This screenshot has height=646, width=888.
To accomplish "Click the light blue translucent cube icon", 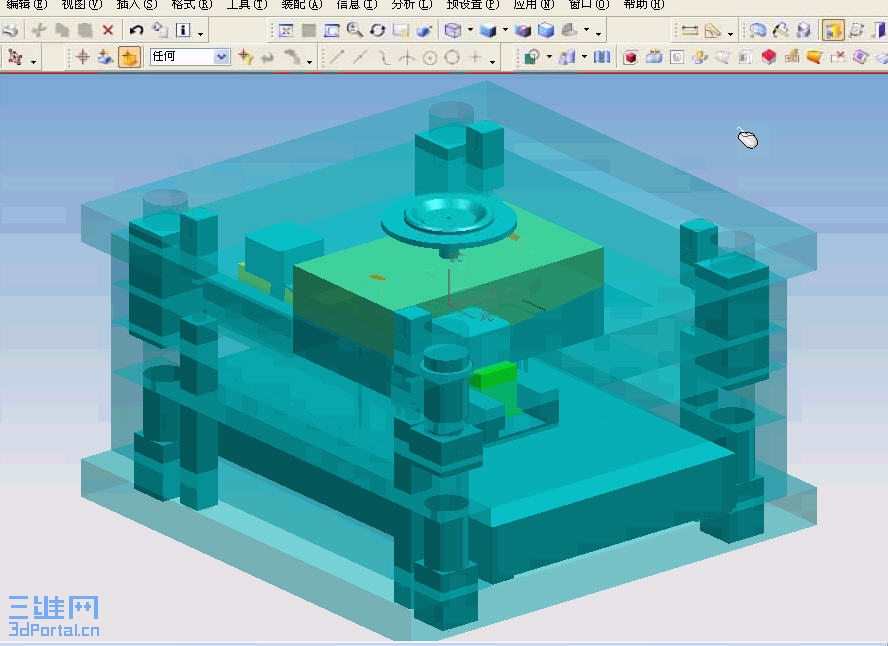I will 546,30.
